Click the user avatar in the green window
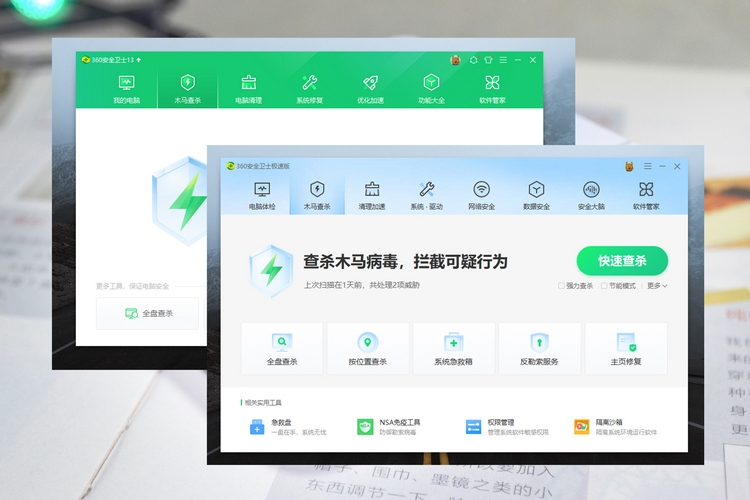The image size is (750, 500). (455, 60)
